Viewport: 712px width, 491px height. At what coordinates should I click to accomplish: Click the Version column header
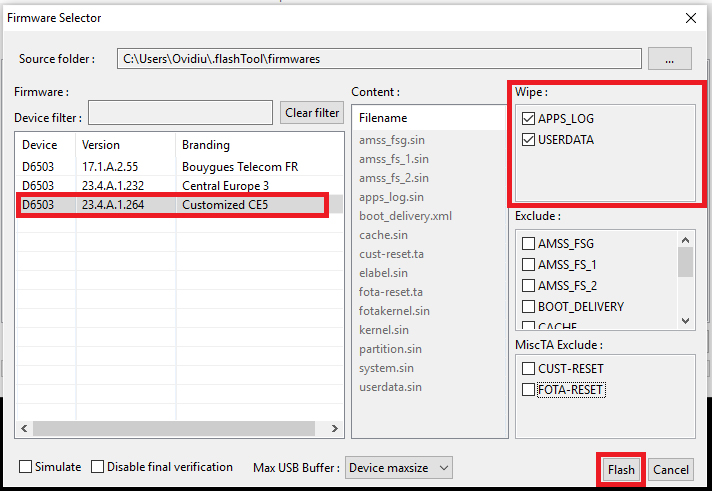[125, 145]
